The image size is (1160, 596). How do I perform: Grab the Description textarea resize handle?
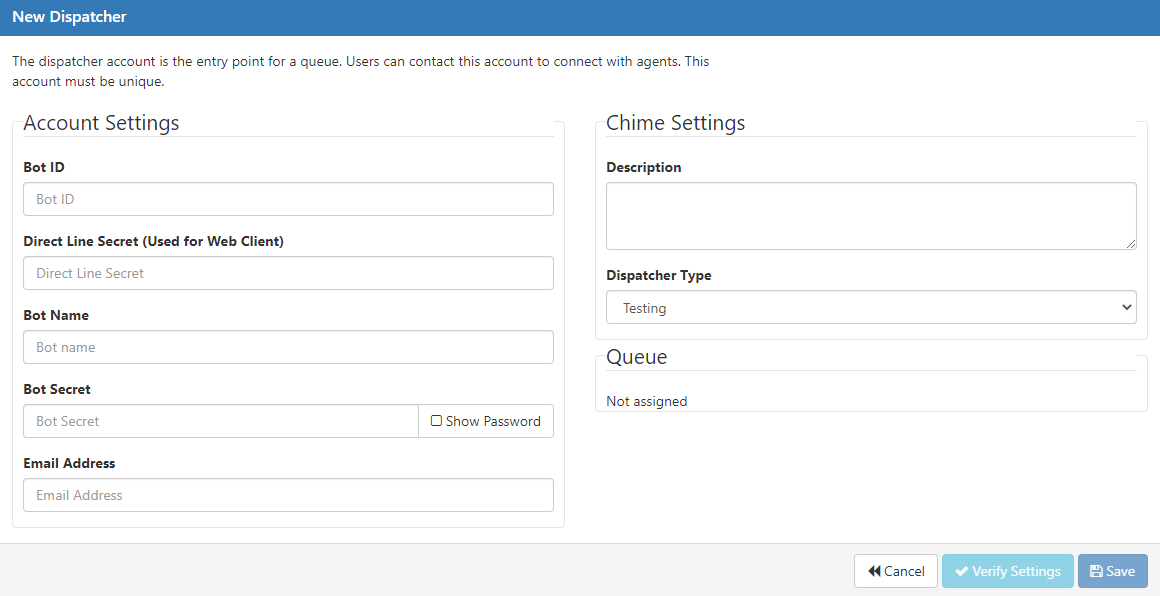click(x=1131, y=244)
